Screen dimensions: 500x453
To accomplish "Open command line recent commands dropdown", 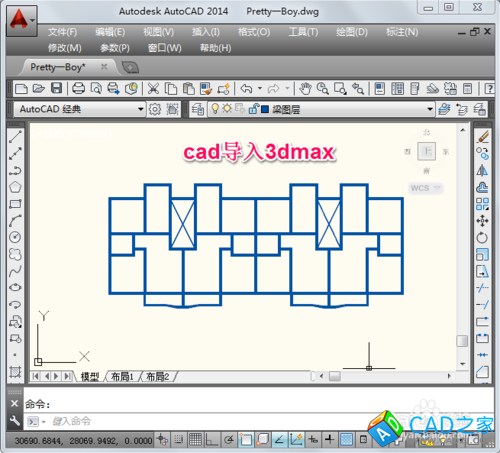I will [x=44, y=422].
